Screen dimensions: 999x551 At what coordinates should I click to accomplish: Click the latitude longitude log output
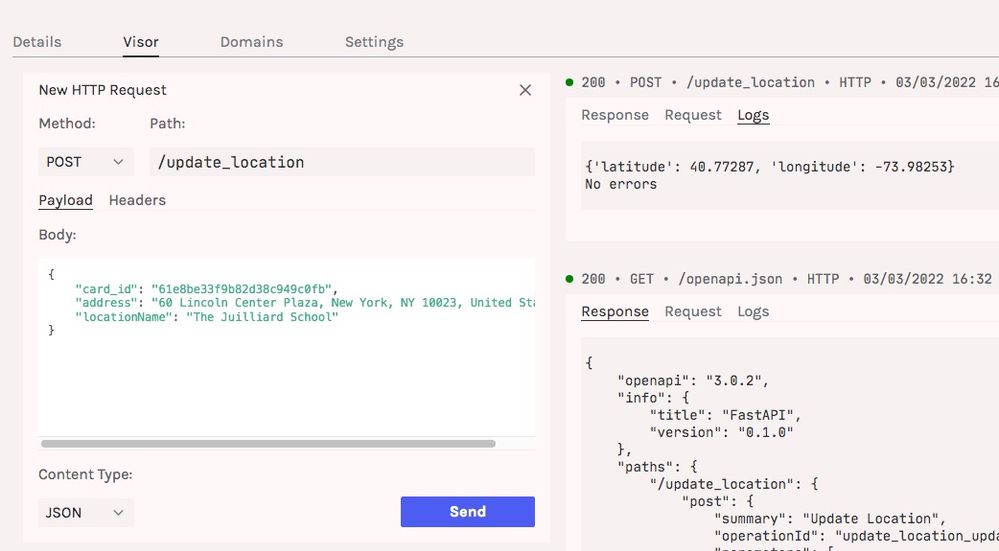click(x=770, y=167)
